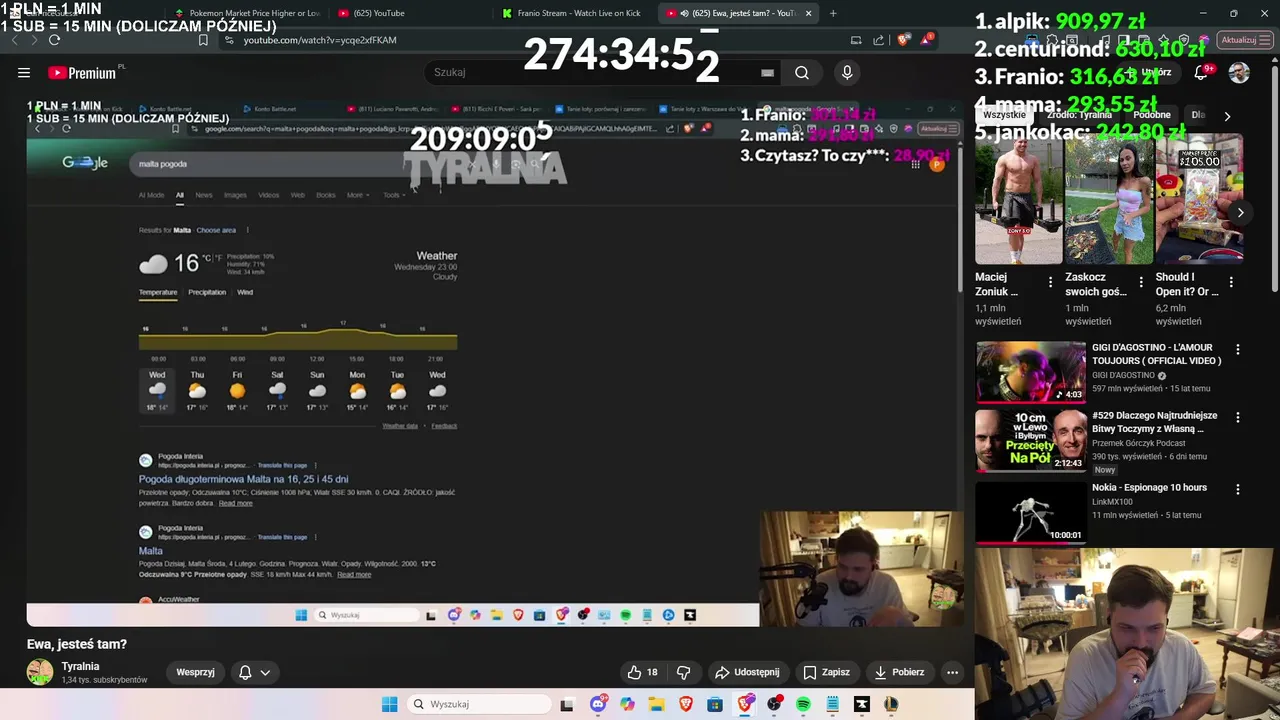Select the Wszystkie filter chip
The width and height of the screenshot is (1280, 720).
click(x=1004, y=115)
